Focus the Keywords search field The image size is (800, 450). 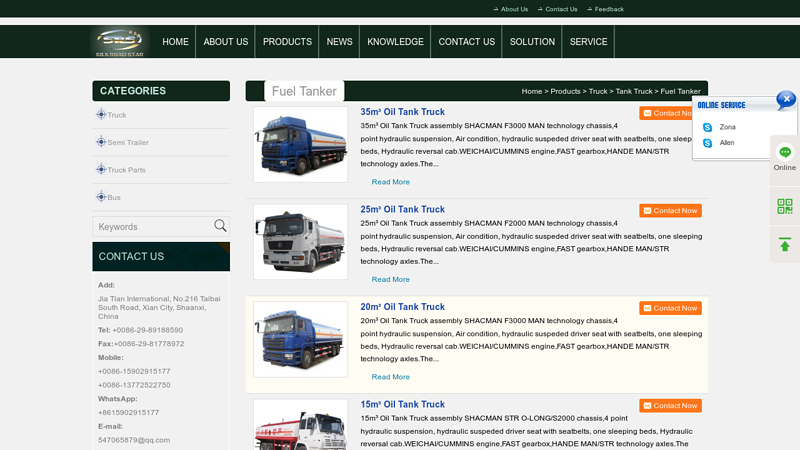(x=153, y=227)
